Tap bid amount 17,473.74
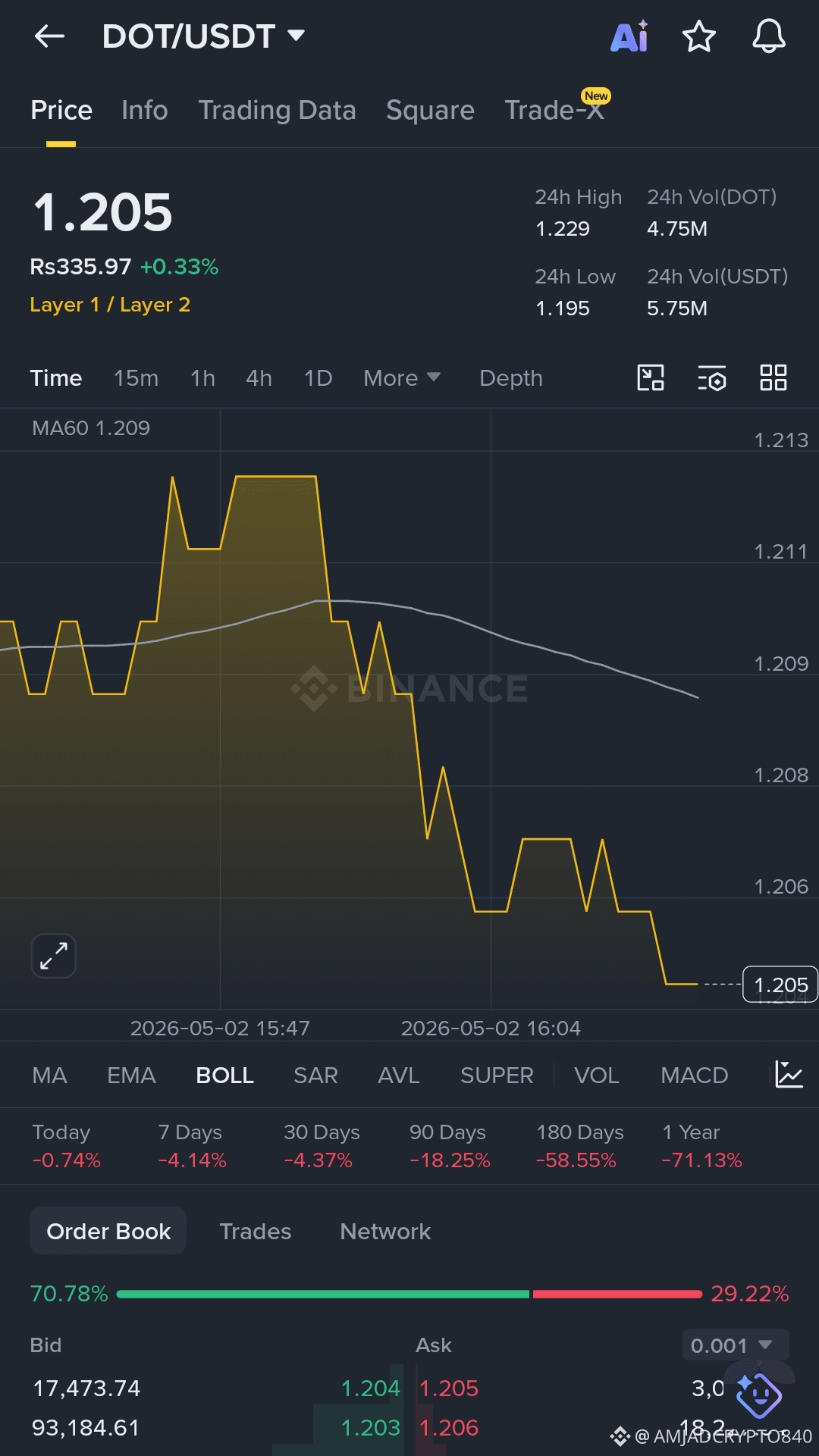Viewport: 819px width, 1456px height. coord(86,1388)
